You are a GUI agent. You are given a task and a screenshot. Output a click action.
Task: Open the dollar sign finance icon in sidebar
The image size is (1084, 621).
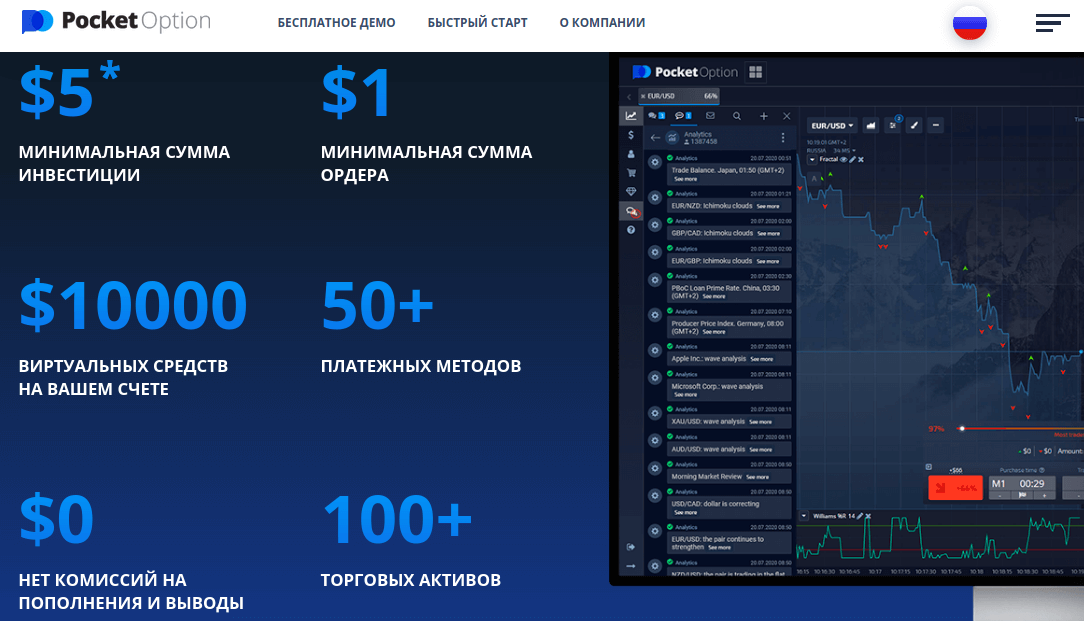pos(630,135)
